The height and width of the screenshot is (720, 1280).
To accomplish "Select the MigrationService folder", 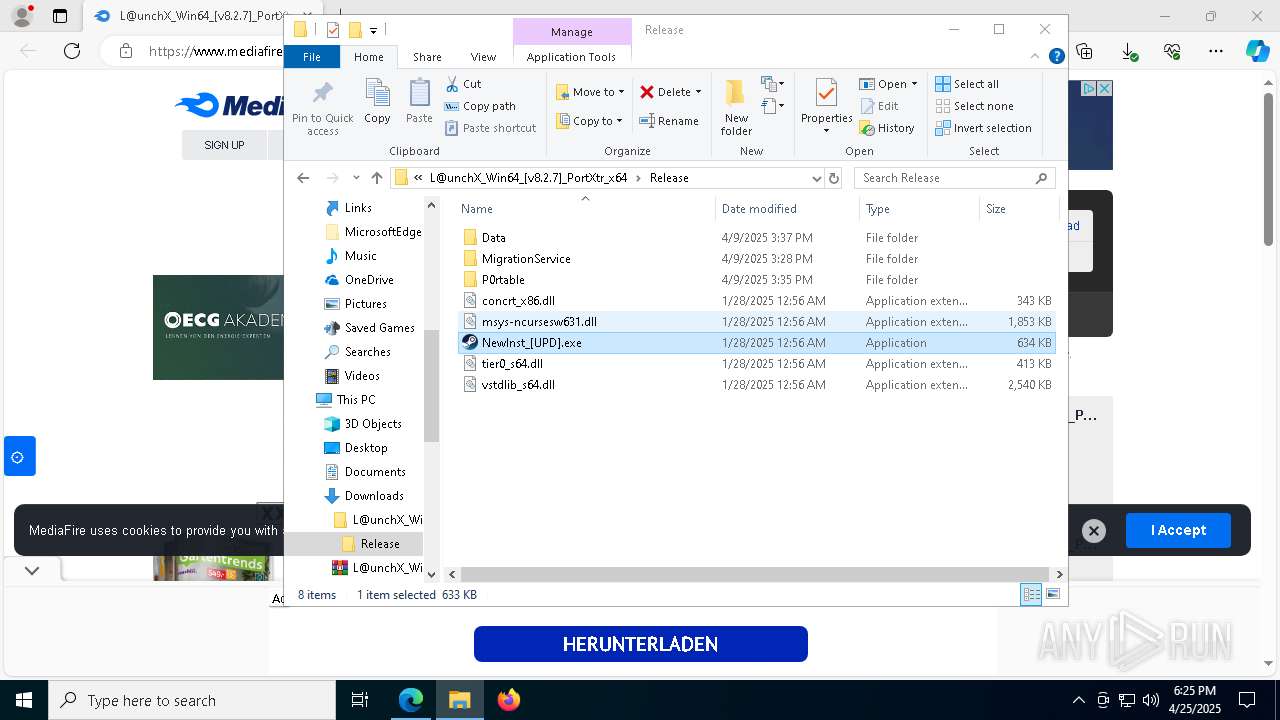I will pyautogui.click(x=757, y=259).
